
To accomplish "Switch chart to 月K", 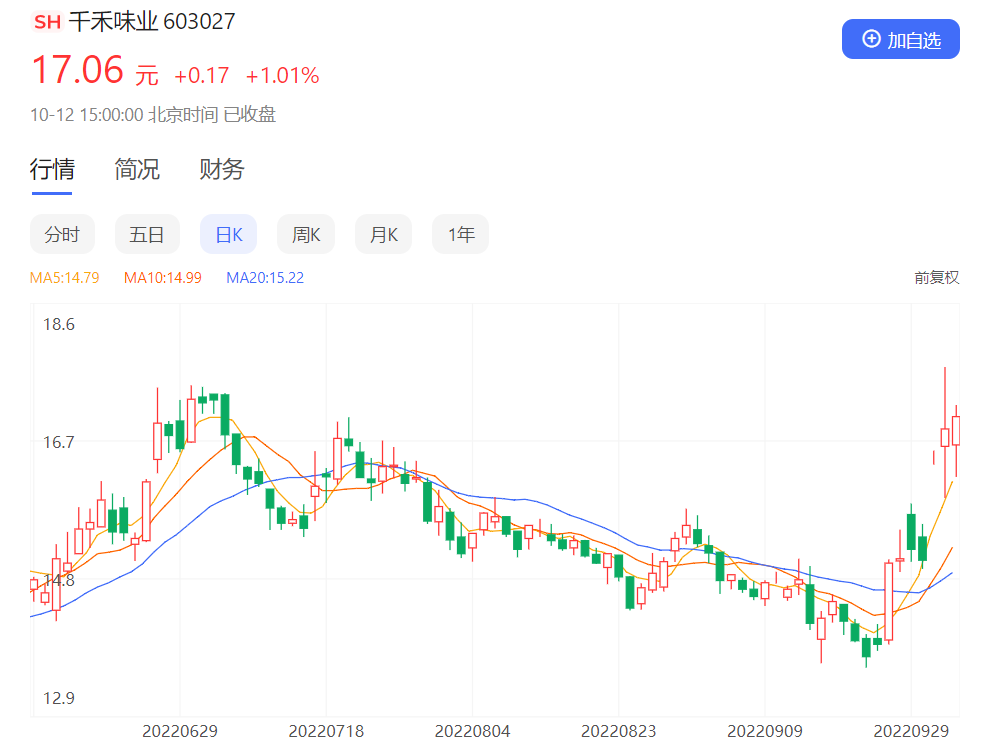I will tap(383, 234).
